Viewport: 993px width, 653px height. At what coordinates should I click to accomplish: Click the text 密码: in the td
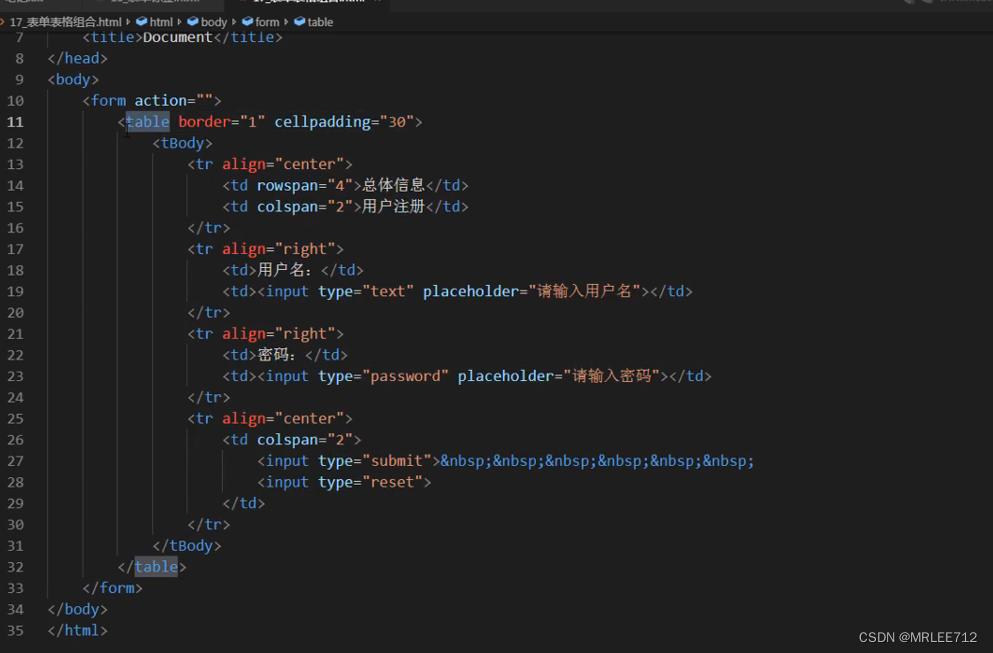(x=276, y=355)
